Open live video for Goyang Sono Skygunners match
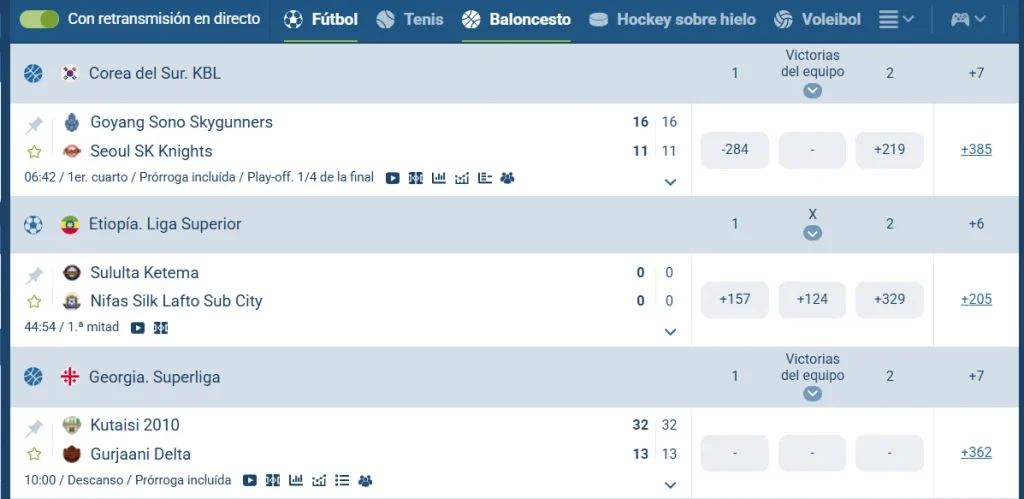 click(392, 178)
